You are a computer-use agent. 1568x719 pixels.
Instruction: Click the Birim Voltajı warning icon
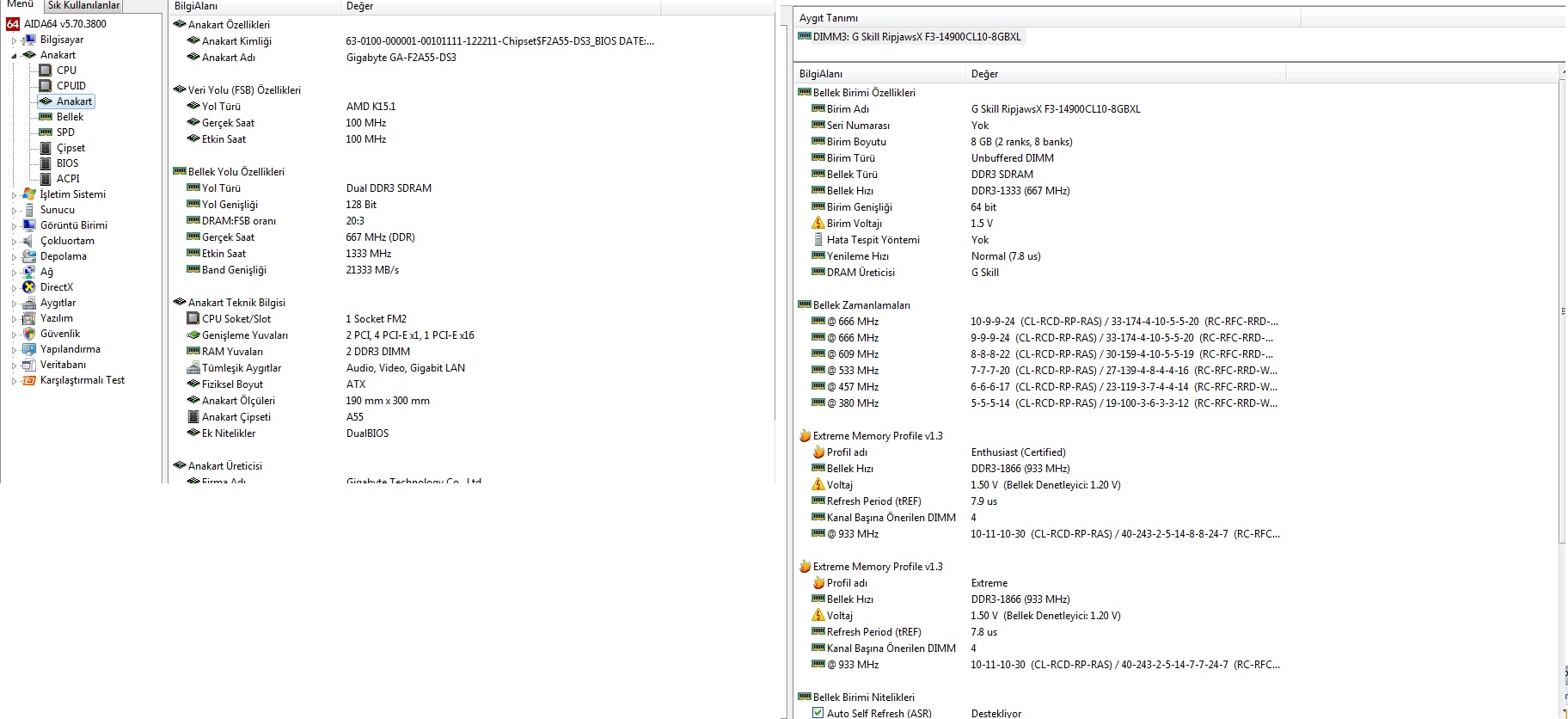point(818,224)
